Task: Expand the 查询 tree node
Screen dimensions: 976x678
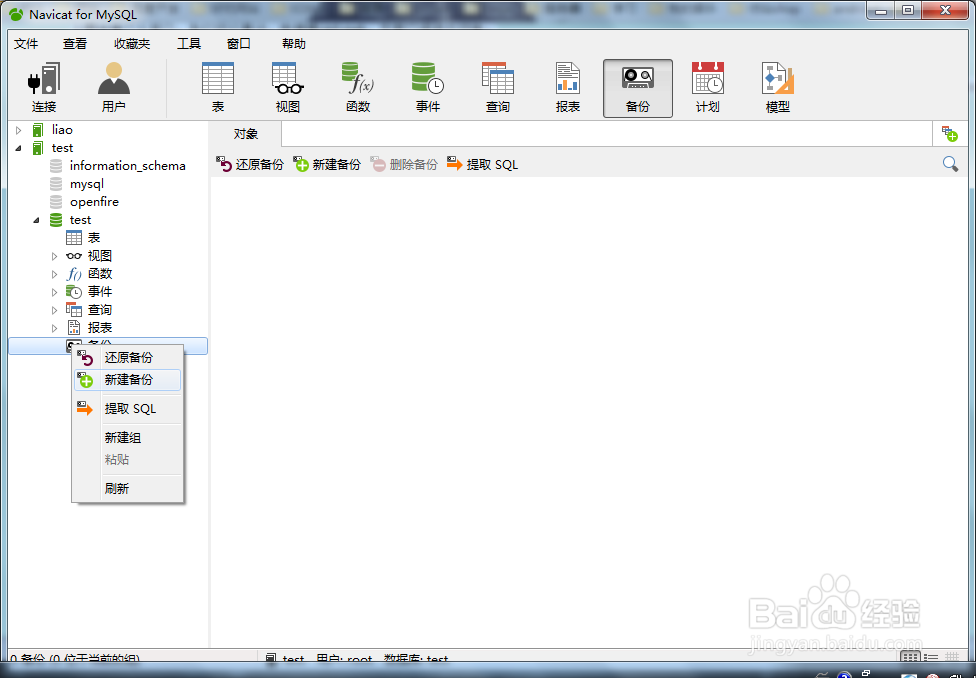Action: click(54, 310)
